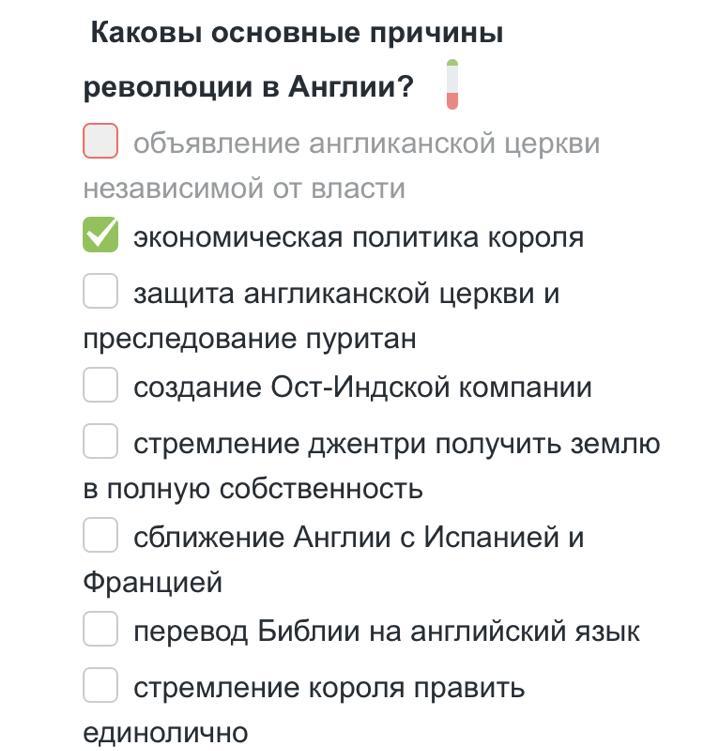This screenshot has width=704, height=751.
Task: Tick the 'перевод Библии на английский язык' checkbox
Action: pyautogui.click(x=100, y=629)
